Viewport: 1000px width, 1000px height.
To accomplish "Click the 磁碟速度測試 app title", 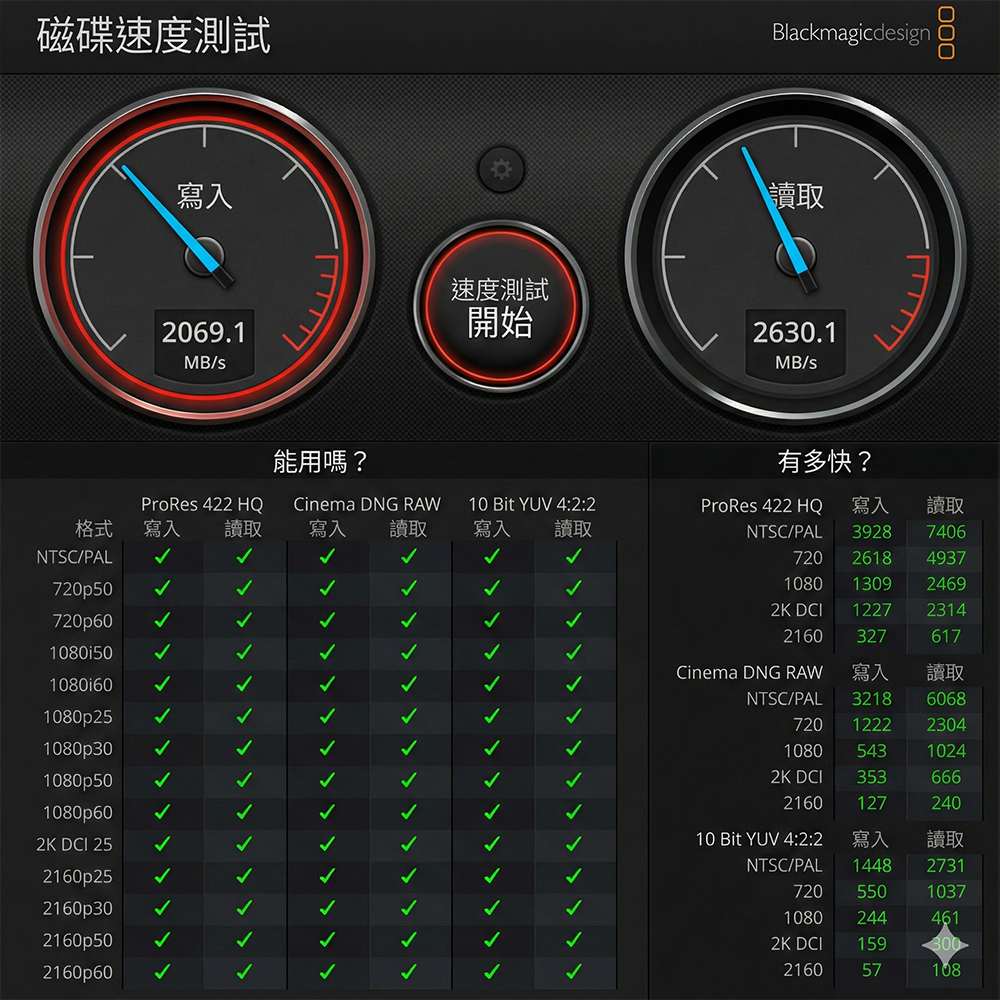I will 154,36.
